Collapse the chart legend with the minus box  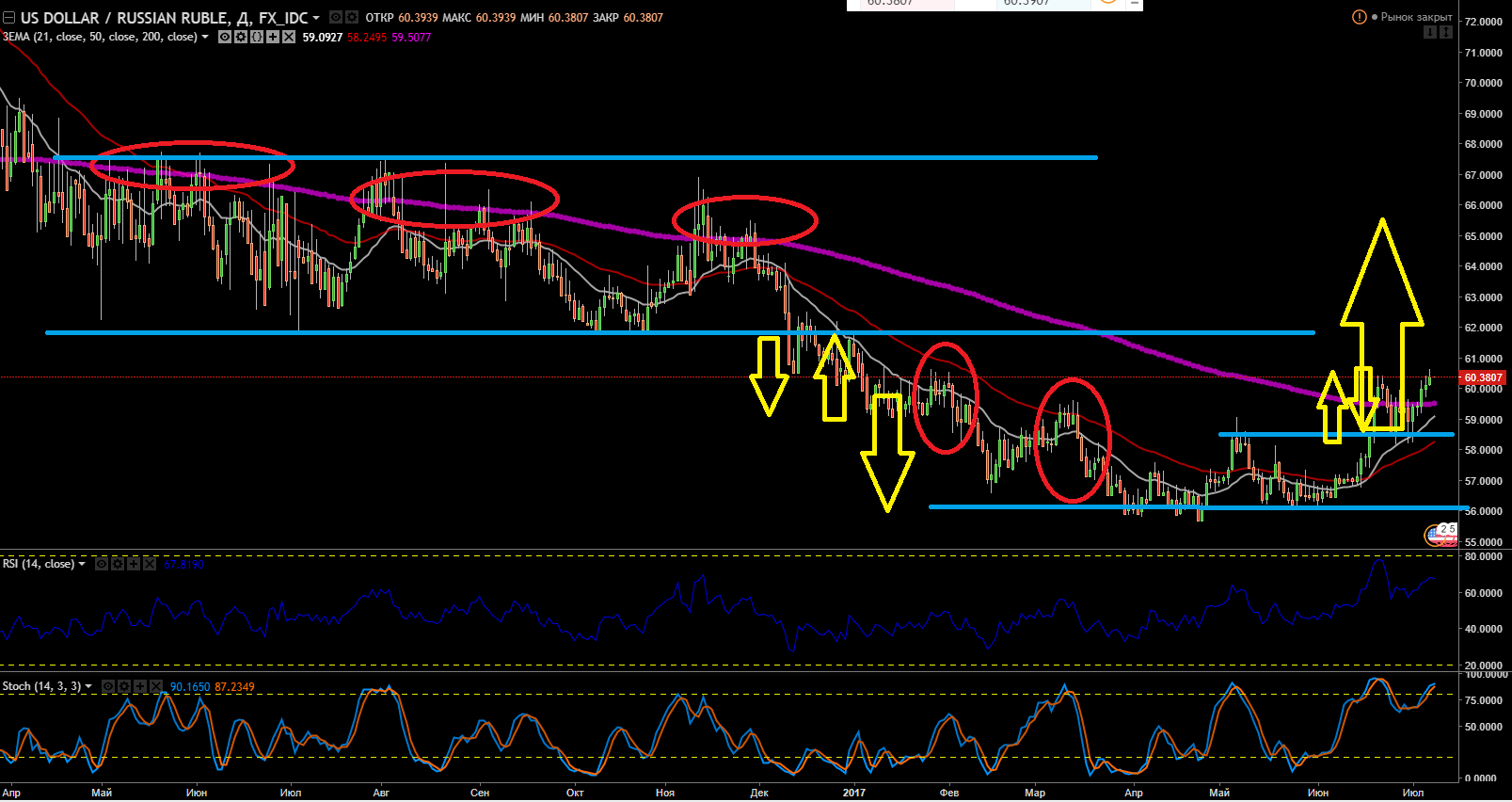click(x=8, y=18)
